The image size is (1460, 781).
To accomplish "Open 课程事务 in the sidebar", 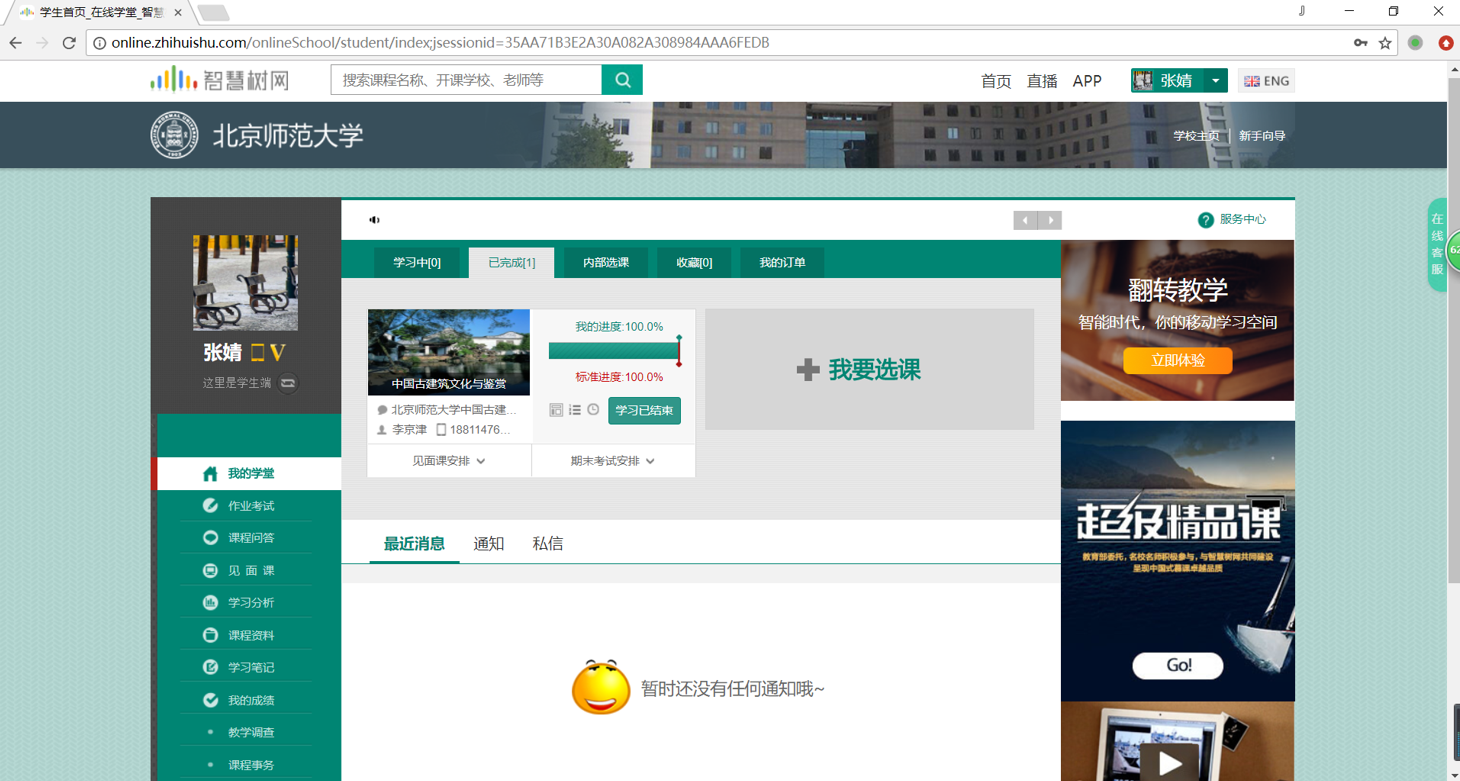I will click(x=250, y=765).
